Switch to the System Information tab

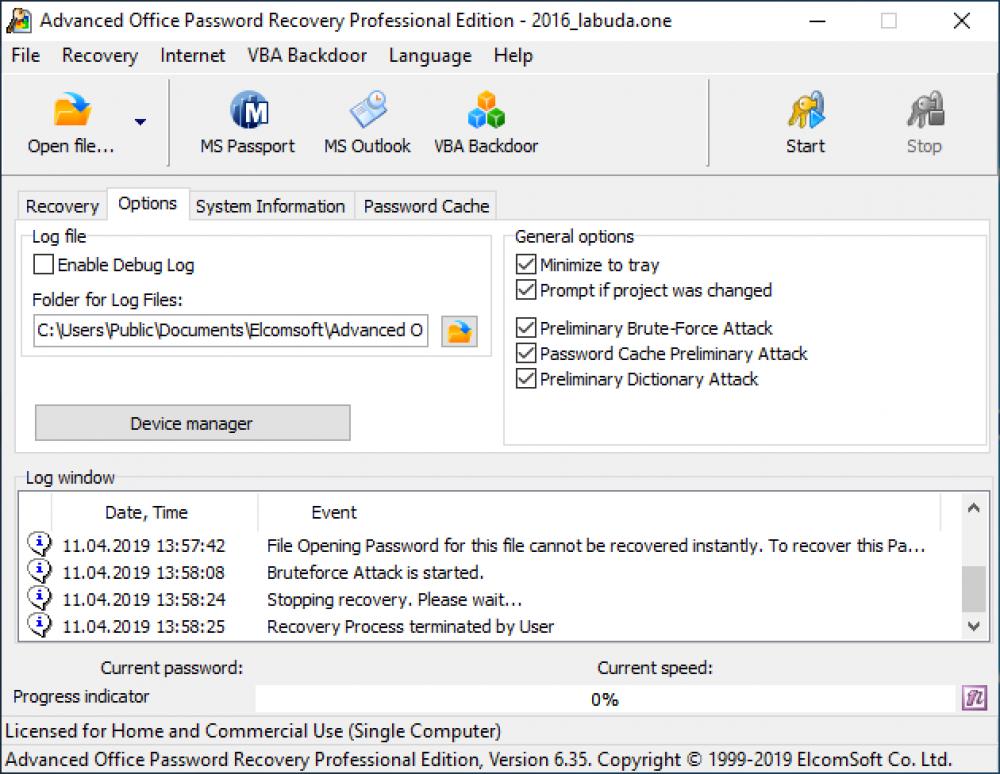pyautogui.click(x=270, y=206)
